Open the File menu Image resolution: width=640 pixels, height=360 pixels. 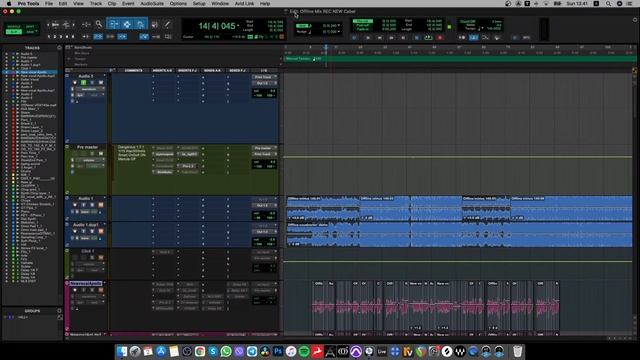click(49, 4)
